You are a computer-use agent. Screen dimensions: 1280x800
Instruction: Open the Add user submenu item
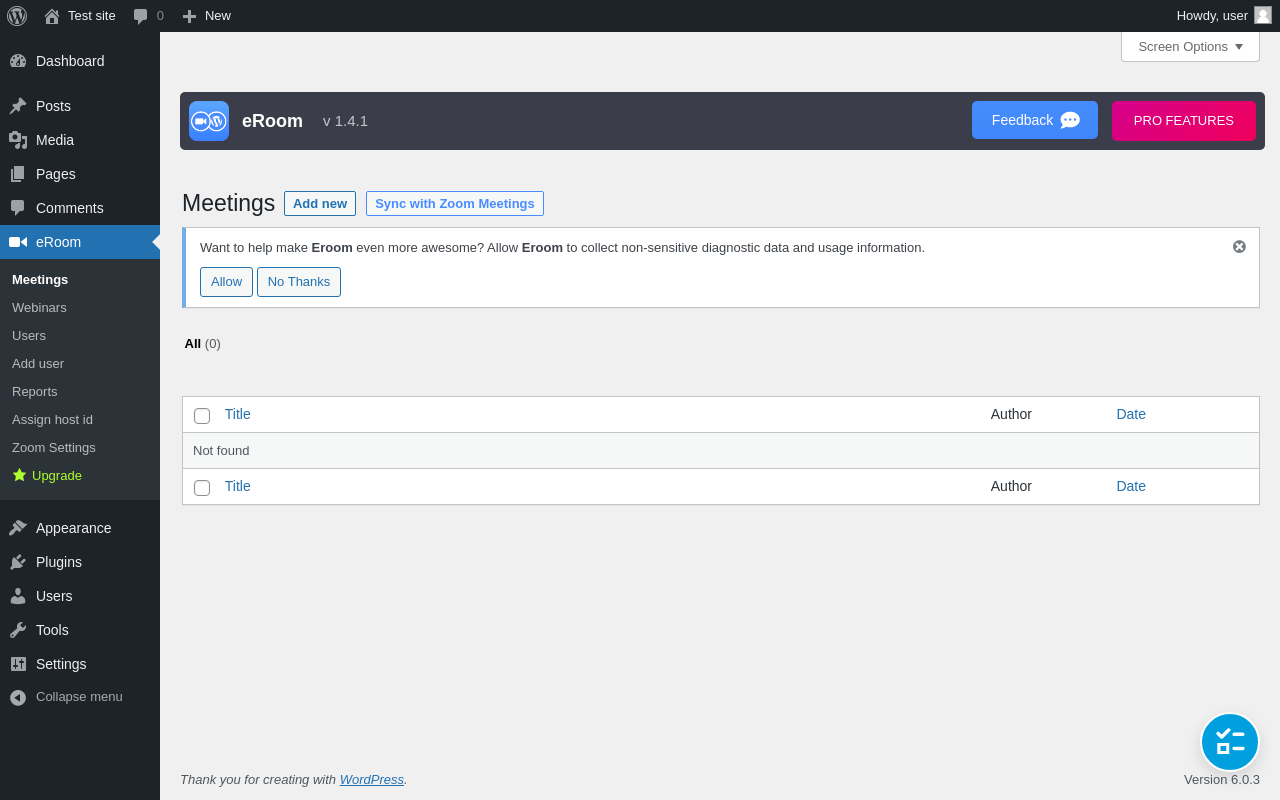click(38, 364)
